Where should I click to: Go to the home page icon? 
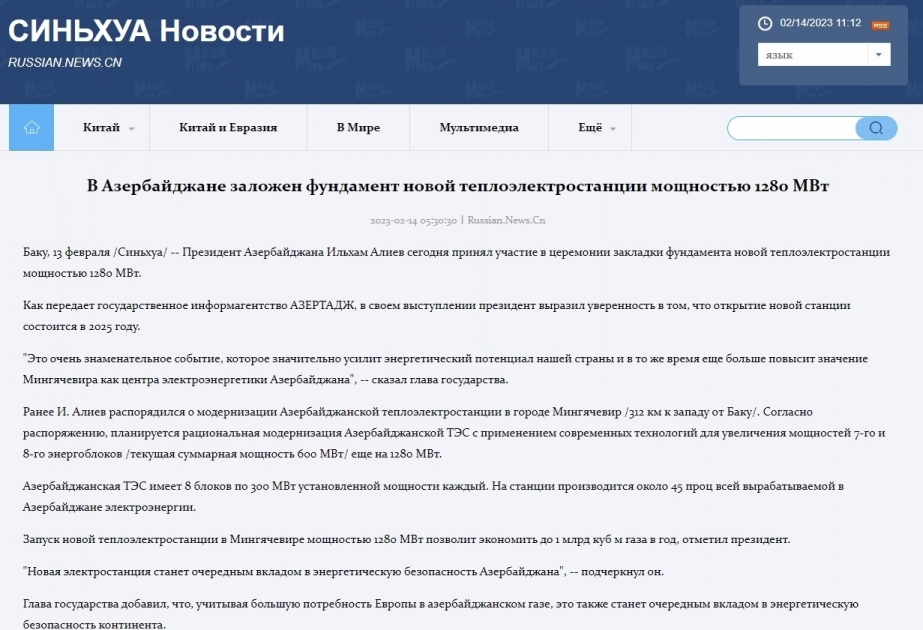31,127
